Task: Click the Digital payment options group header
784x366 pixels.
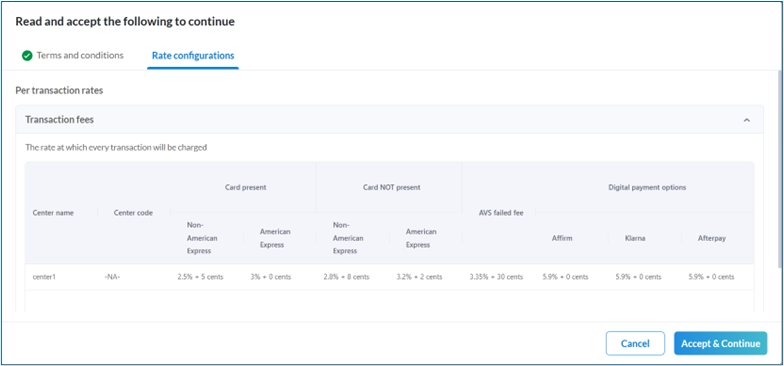Action: [647, 188]
